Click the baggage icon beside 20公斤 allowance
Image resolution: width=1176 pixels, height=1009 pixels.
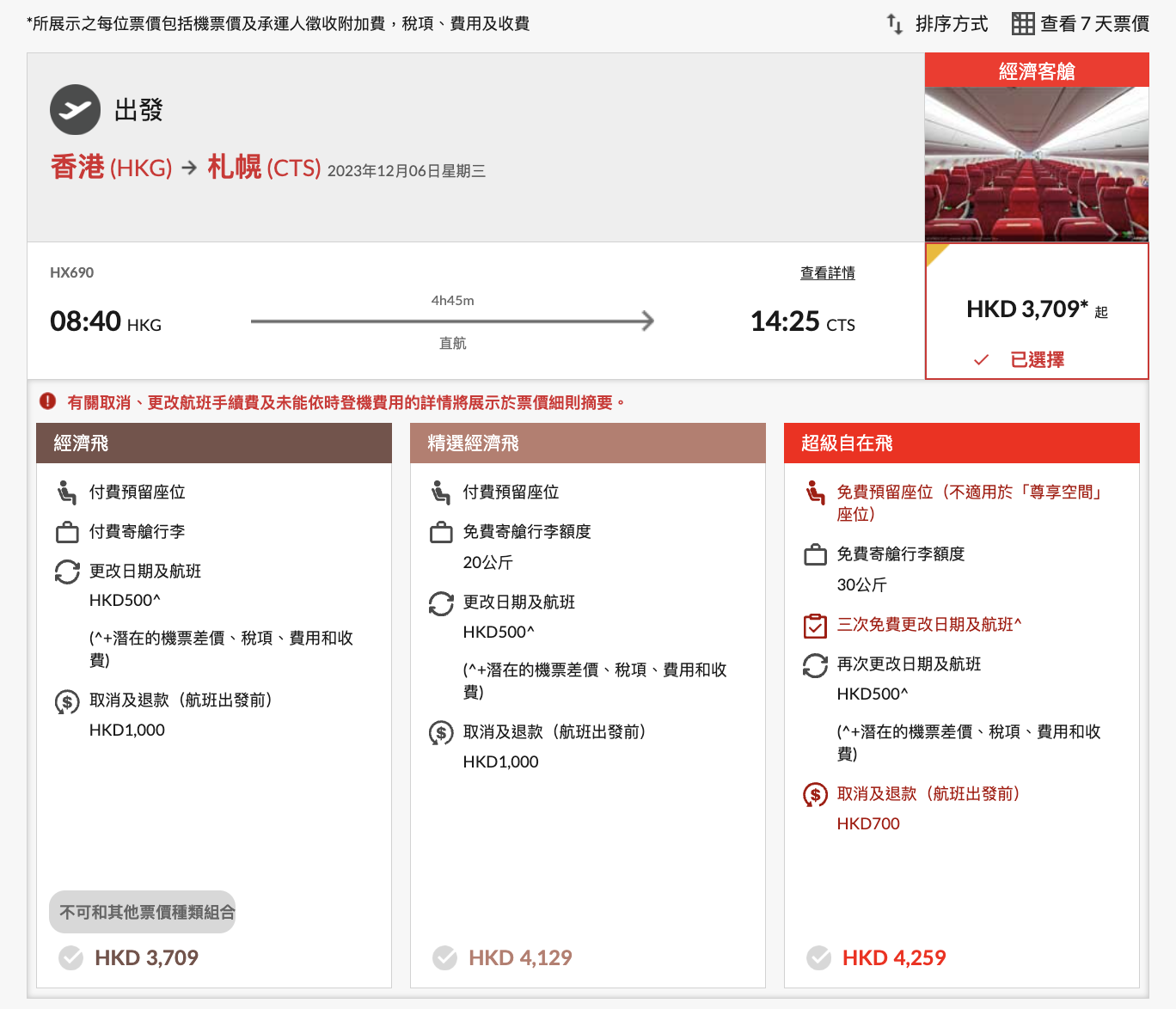click(441, 532)
